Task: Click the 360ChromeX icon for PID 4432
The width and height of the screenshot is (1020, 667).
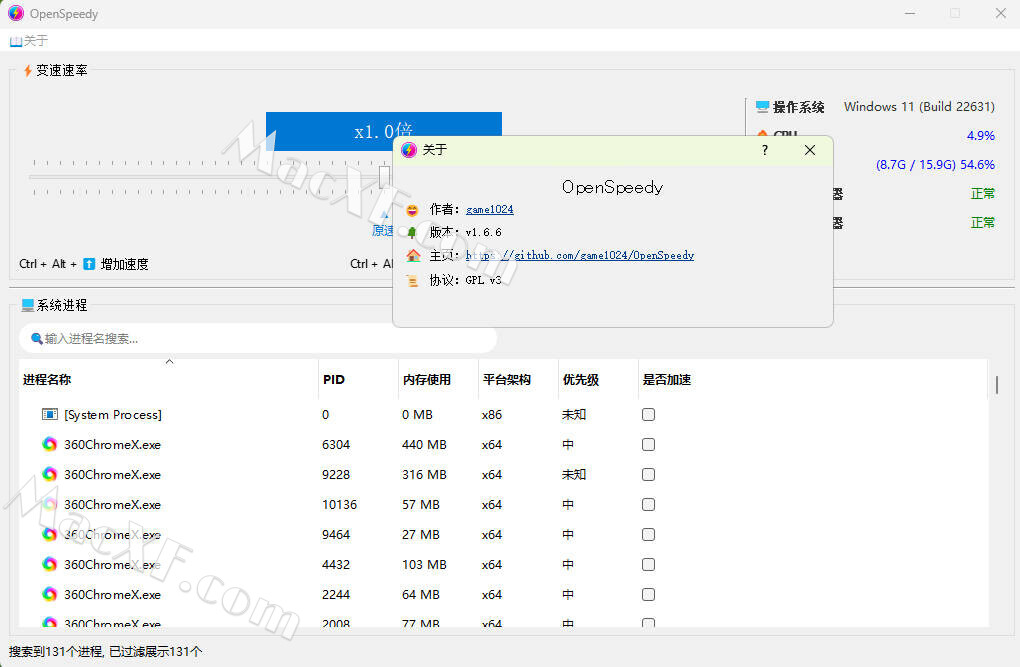Action: pyautogui.click(x=49, y=564)
